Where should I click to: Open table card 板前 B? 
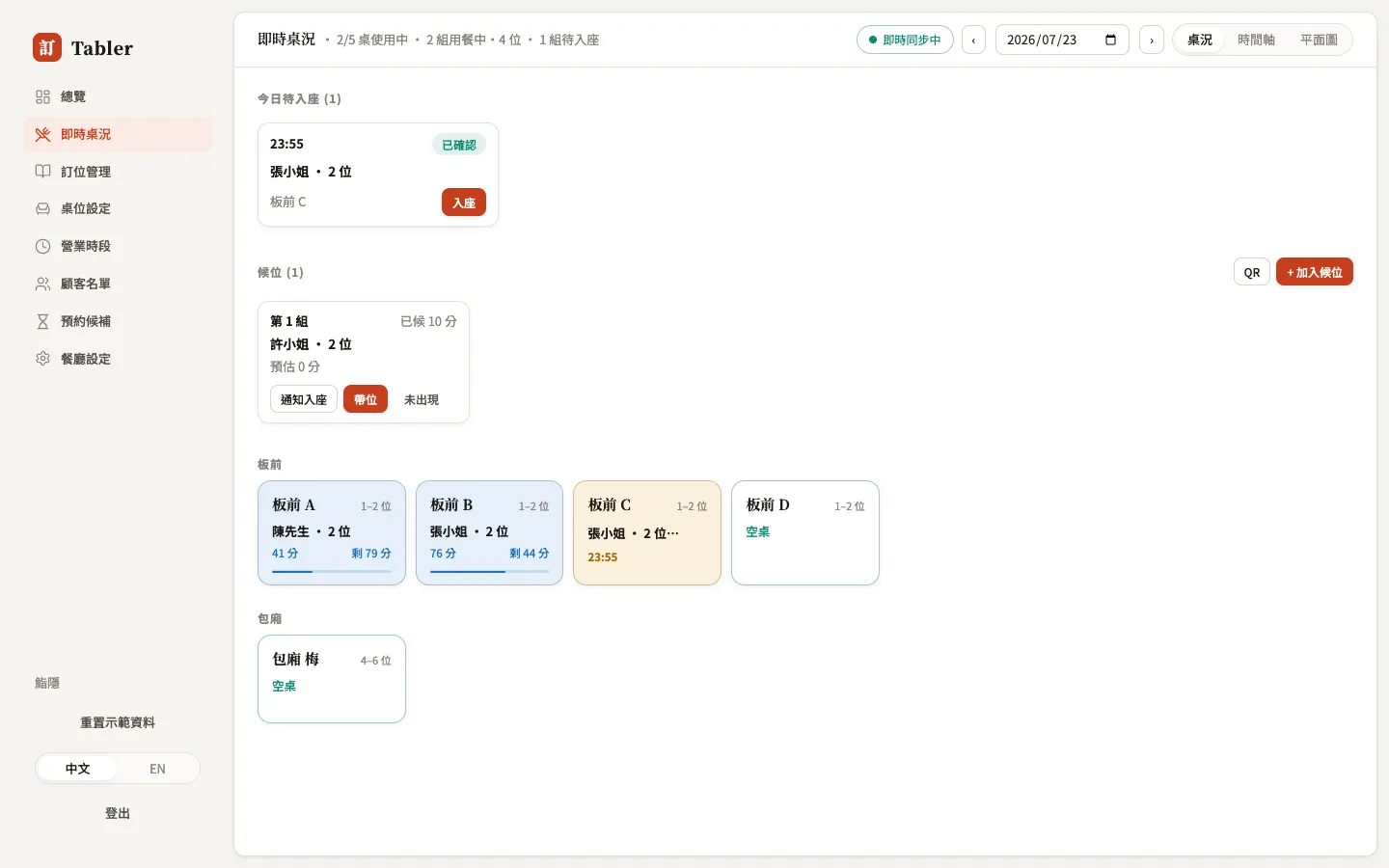pyautogui.click(x=489, y=532)
